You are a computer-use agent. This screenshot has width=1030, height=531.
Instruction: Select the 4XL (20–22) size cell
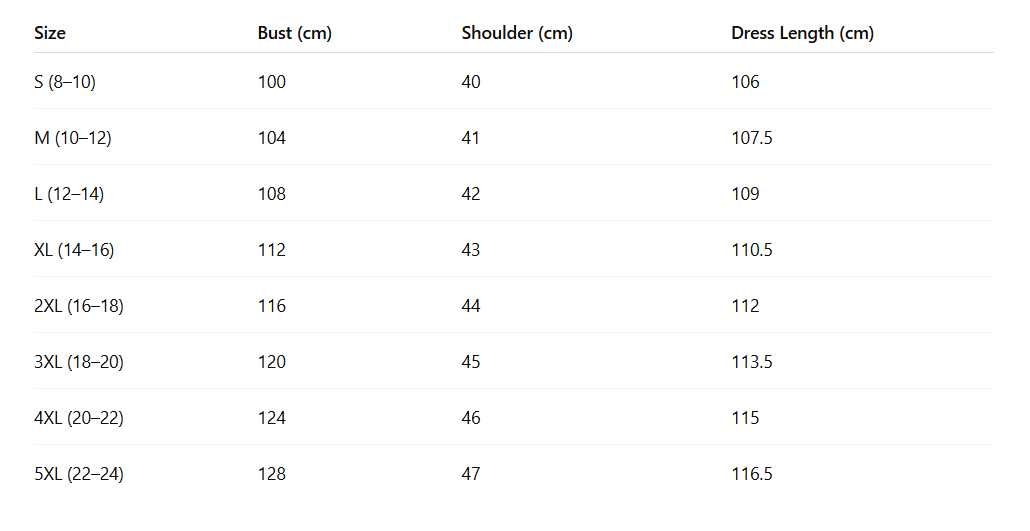[79, 417]
